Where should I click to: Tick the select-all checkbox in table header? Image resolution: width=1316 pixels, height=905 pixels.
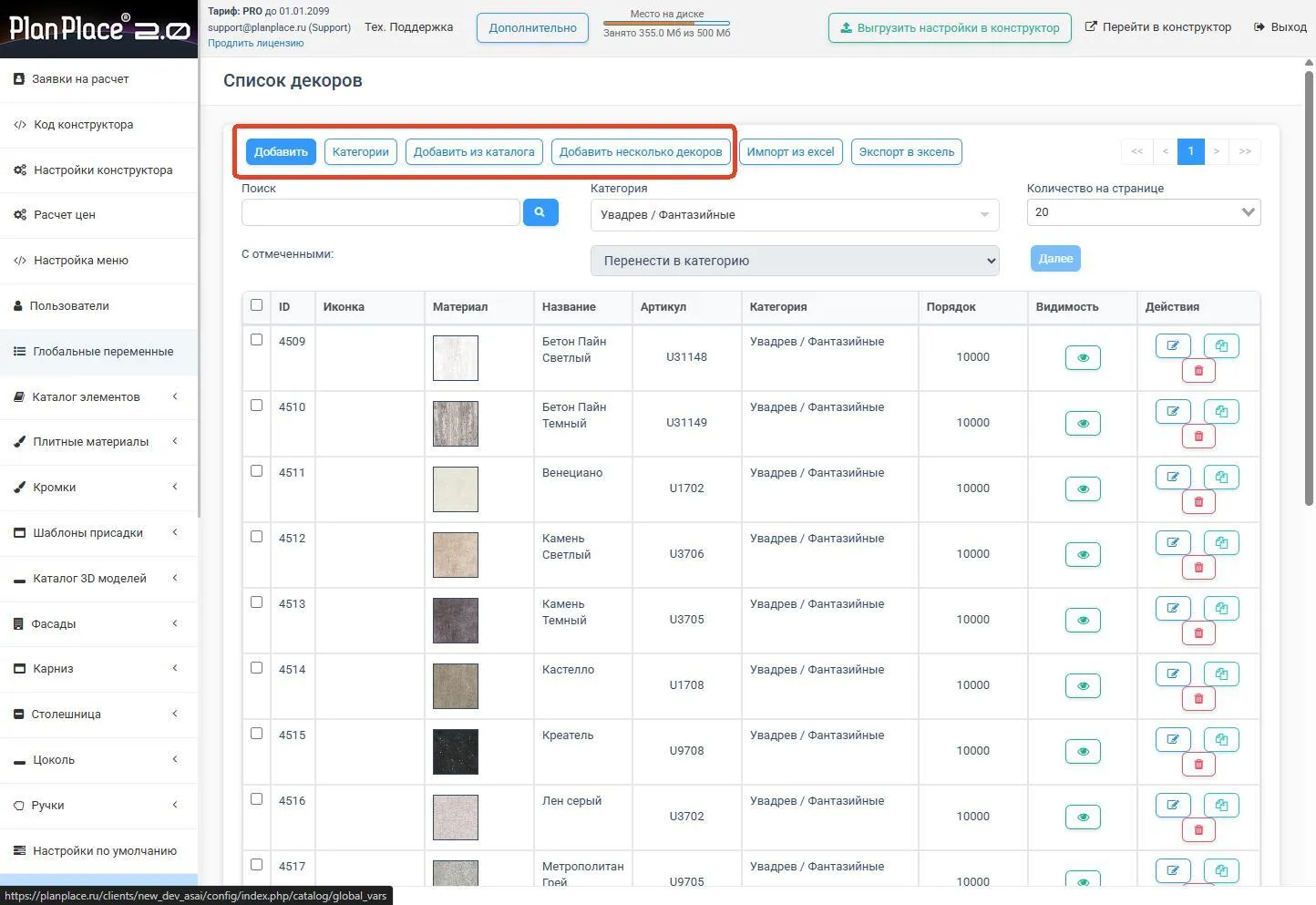click(256, 305)
